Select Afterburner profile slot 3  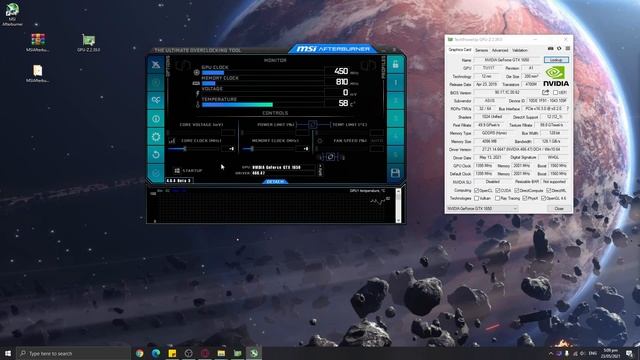coord(395,119)
